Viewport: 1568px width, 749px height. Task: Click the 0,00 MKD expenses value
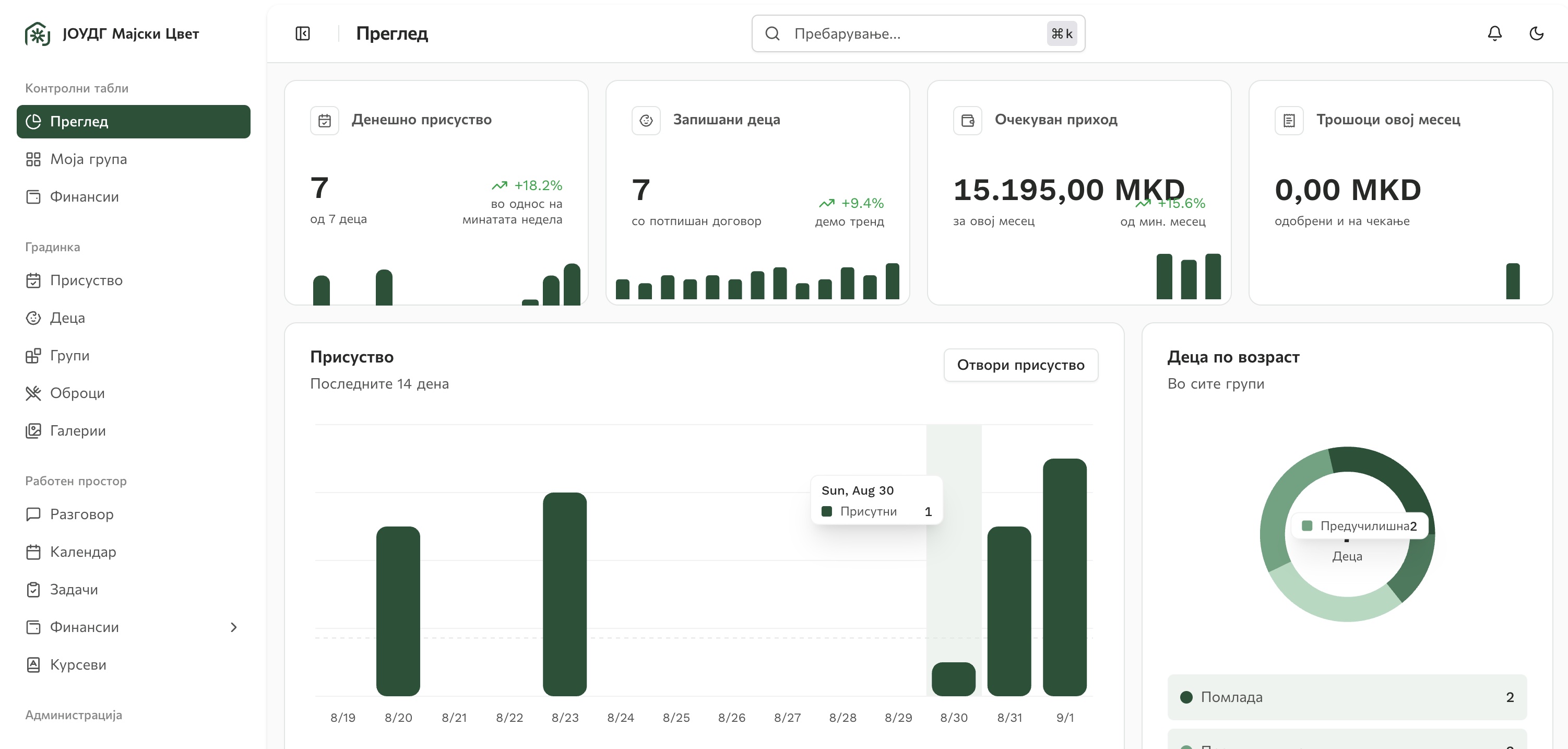[x=1348, y=190]
